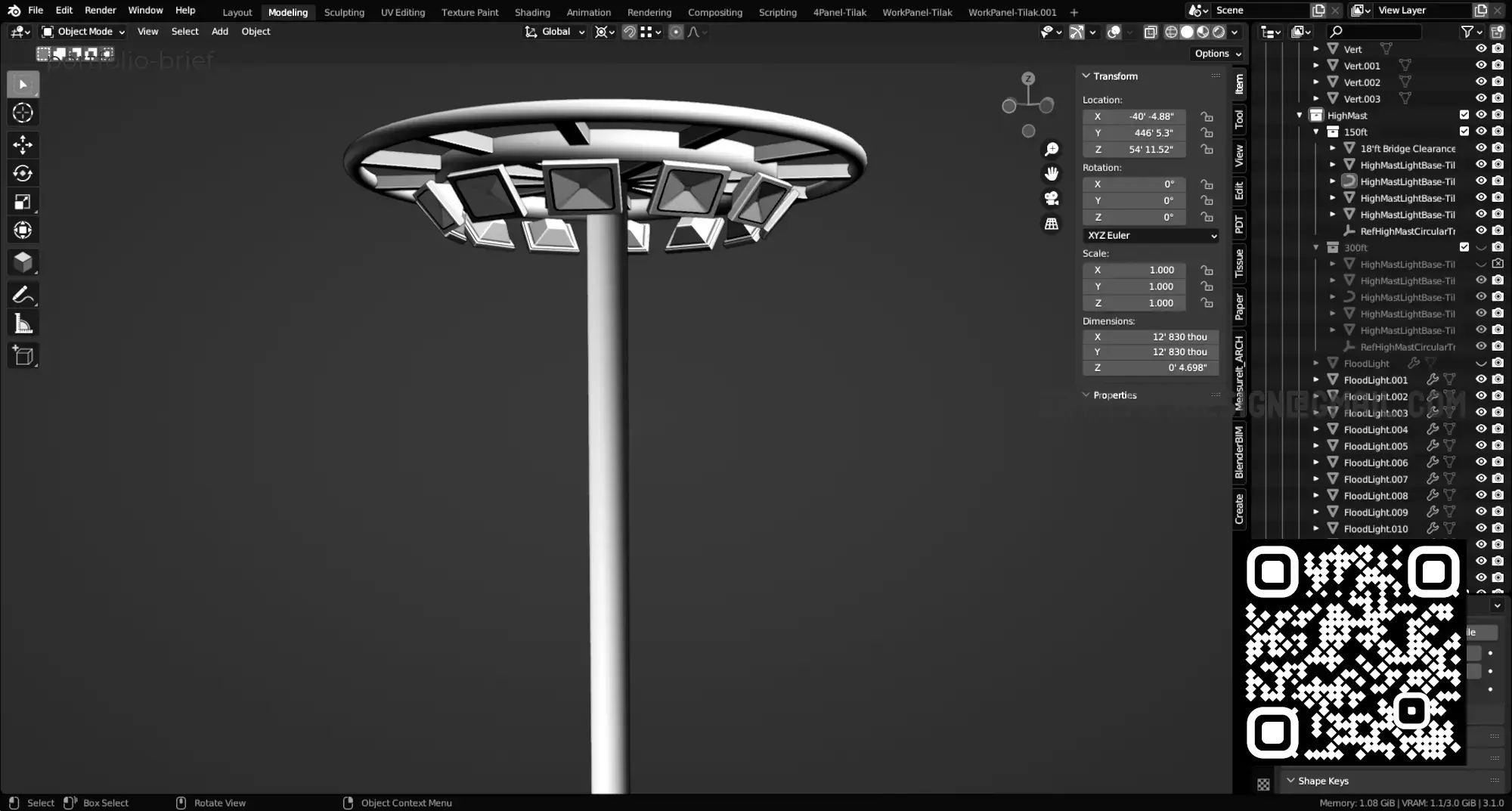
Task: Hide FloodLight.004 with its eye icon
Action: (x=1480, y=429)
